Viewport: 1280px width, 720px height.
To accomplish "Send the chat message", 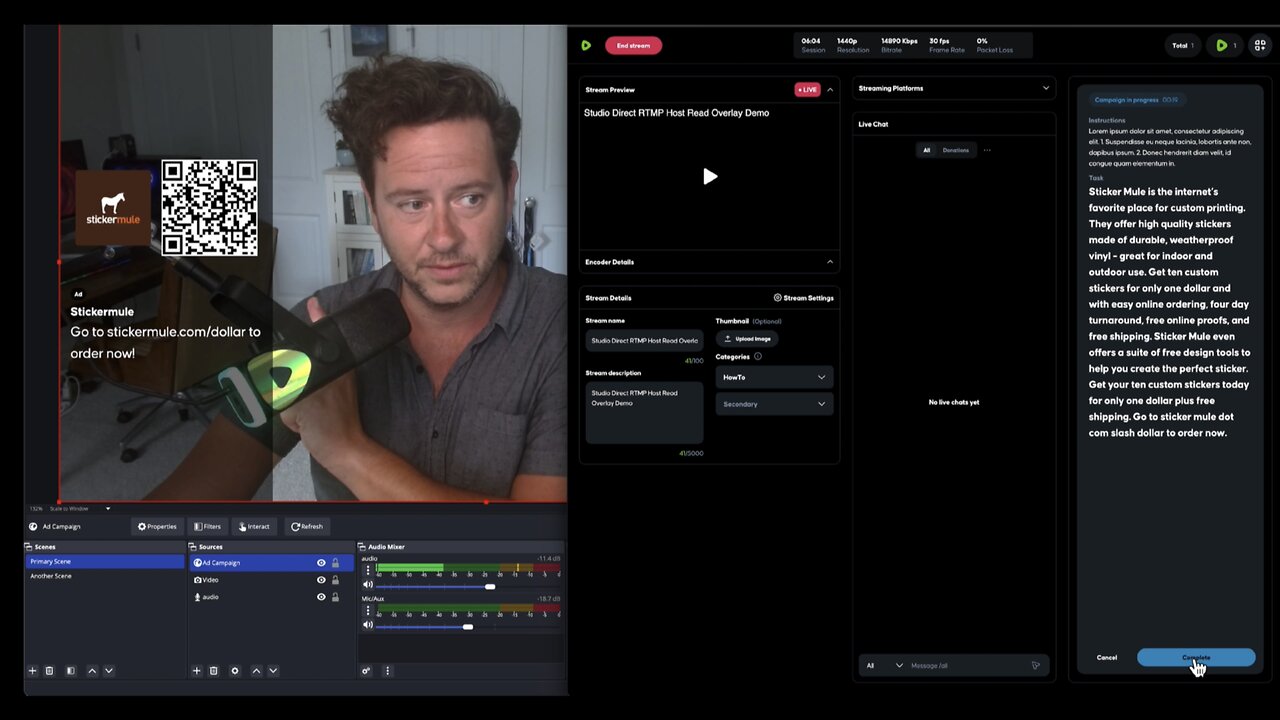I will (x=1036, y=665).
